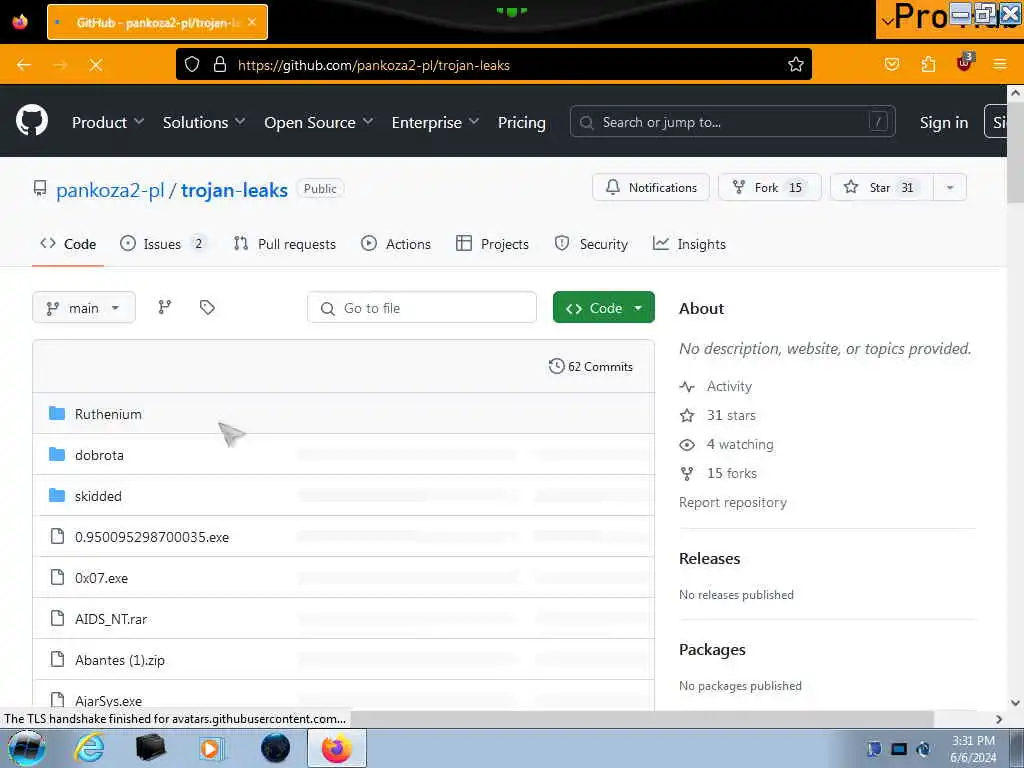Image resolution: width=1024 pixels, height=768 pixels.
Task: Open the pankoza2-pl user link
Action: [110, 190]
